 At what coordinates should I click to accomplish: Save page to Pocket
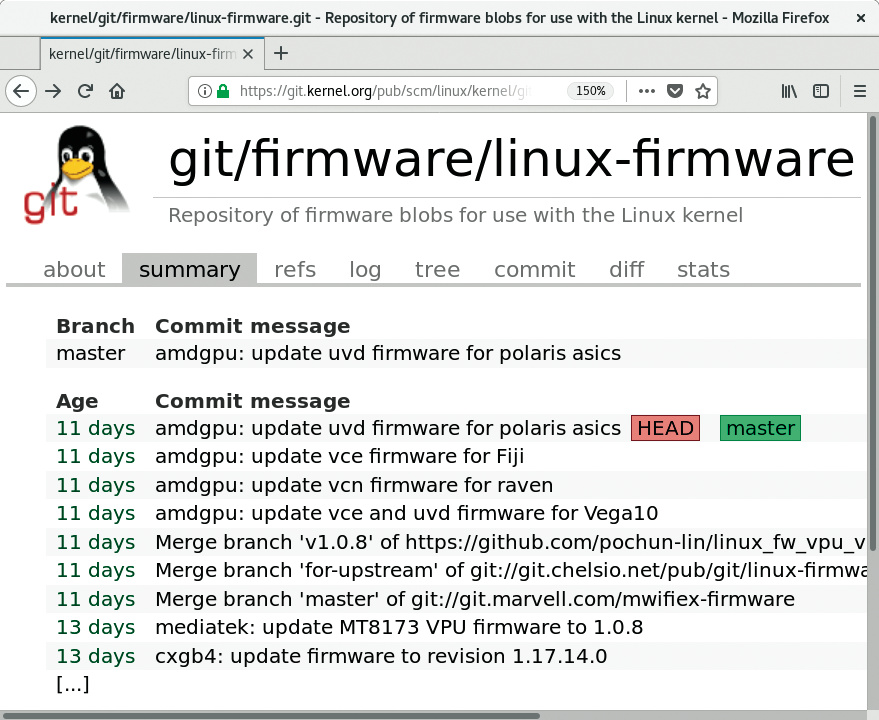(675, 91)
